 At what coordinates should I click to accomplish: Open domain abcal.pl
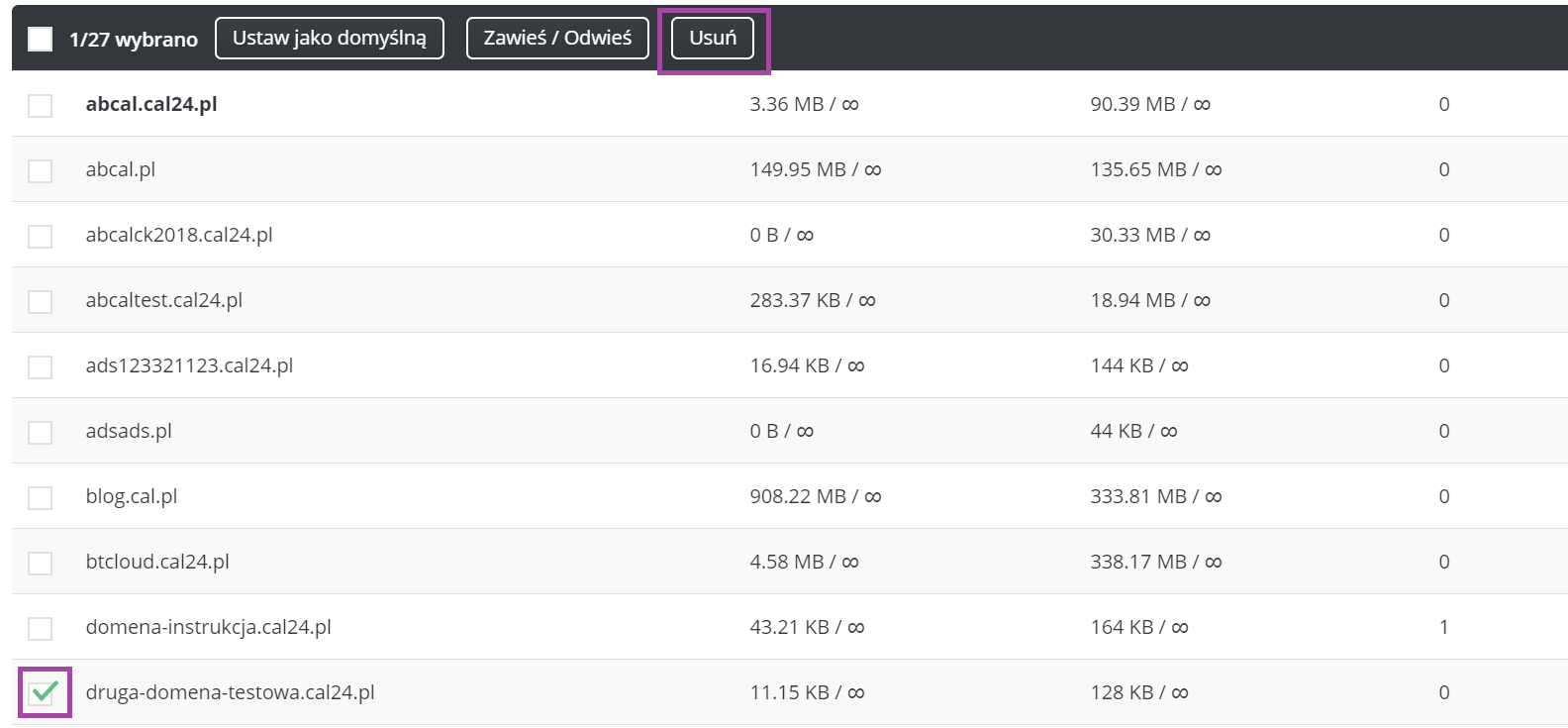pyautogui.click(x=121, y=169)
